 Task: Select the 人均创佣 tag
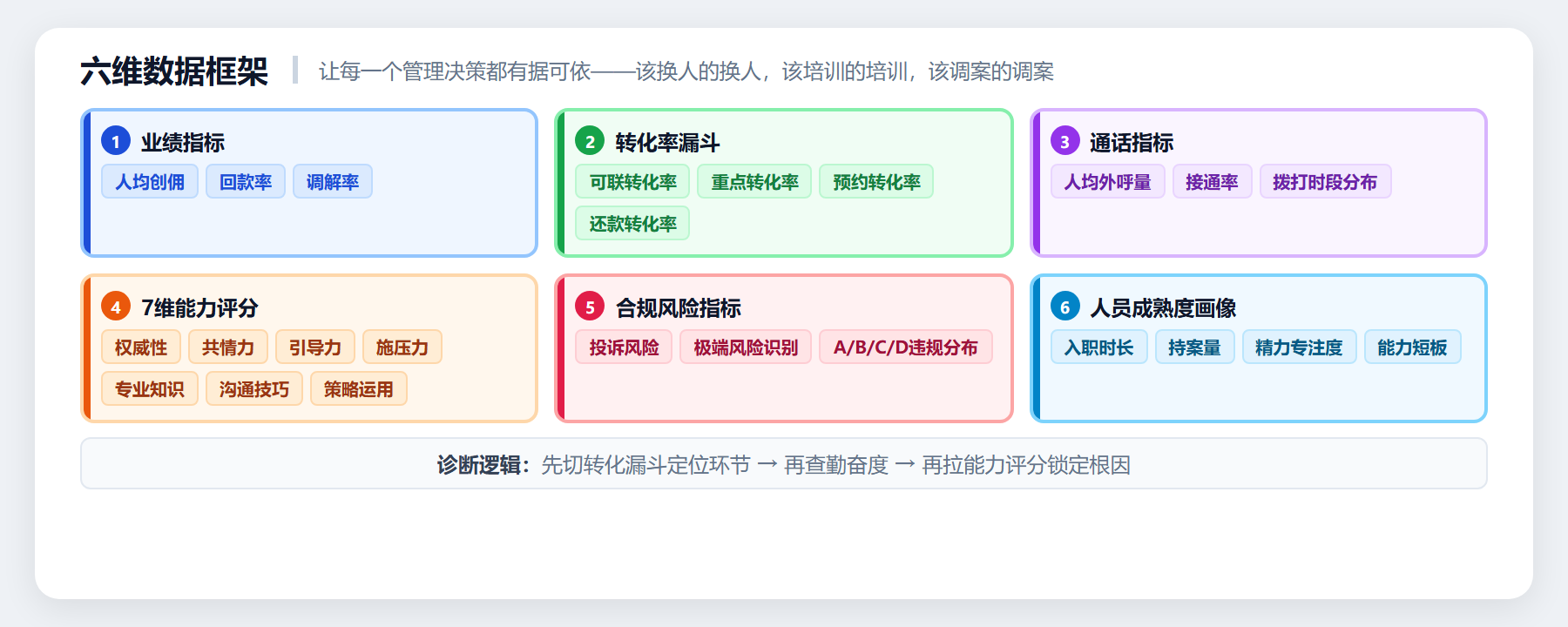point(150,182)
